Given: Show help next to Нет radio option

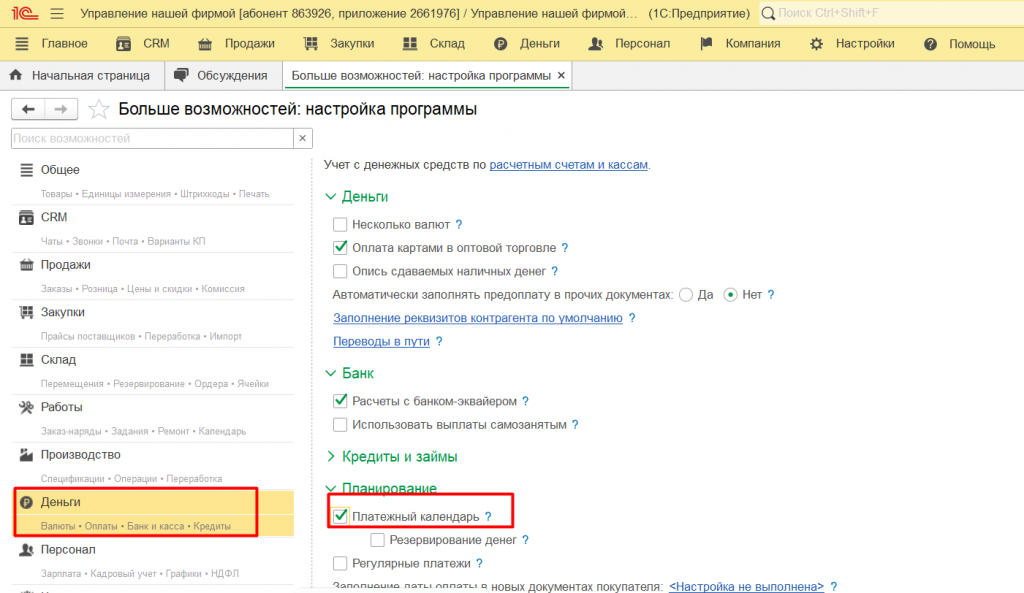Looking at the screenshot, I should point(771,295).
